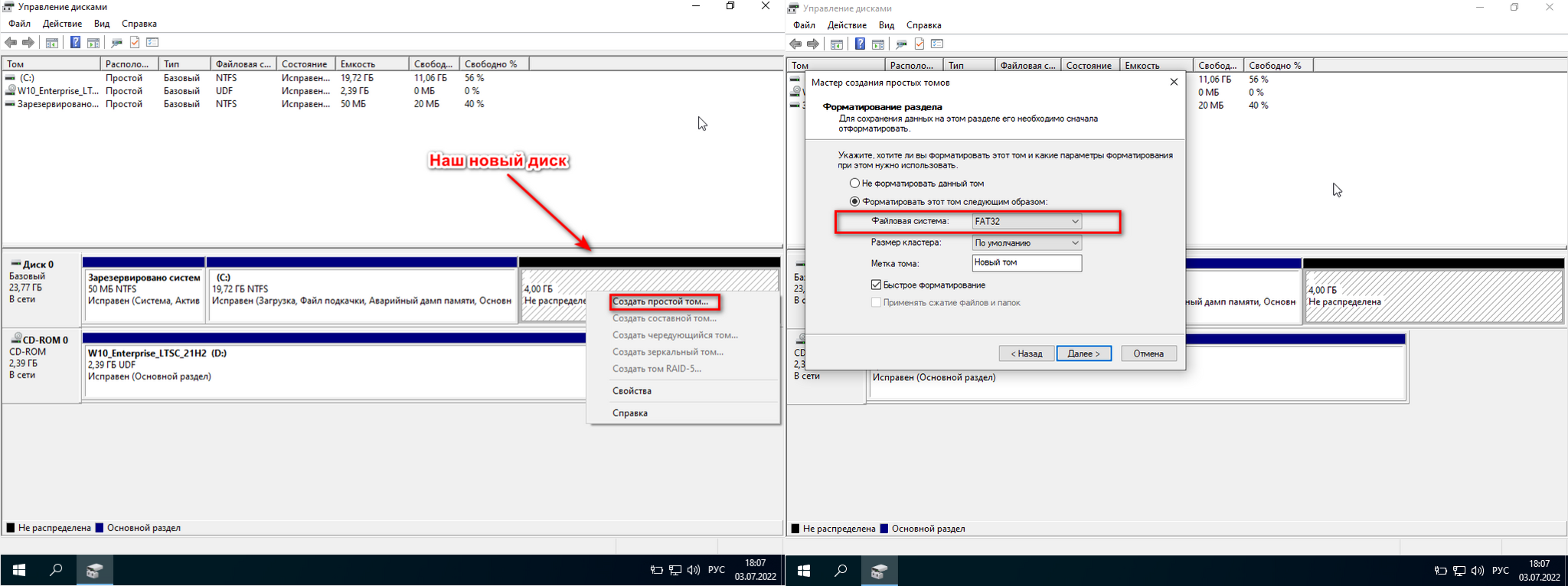Viewport: 1568px width, 586px height.
Task: Open 'Размер кластера' dropdown
Action: pyautogui.click(x=1027, y=243)
